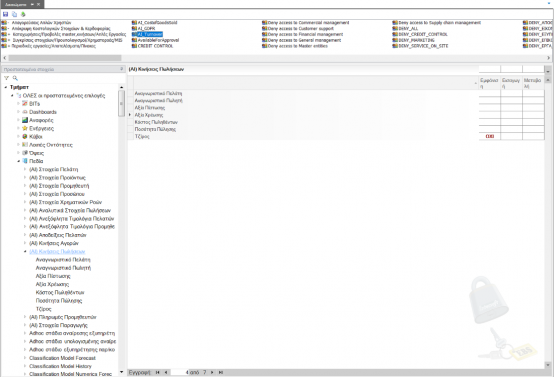Click icon of 'Deny access to Customer support'
Image resolution: width=554 pixels, height=377 pixels.
[264, 29]
